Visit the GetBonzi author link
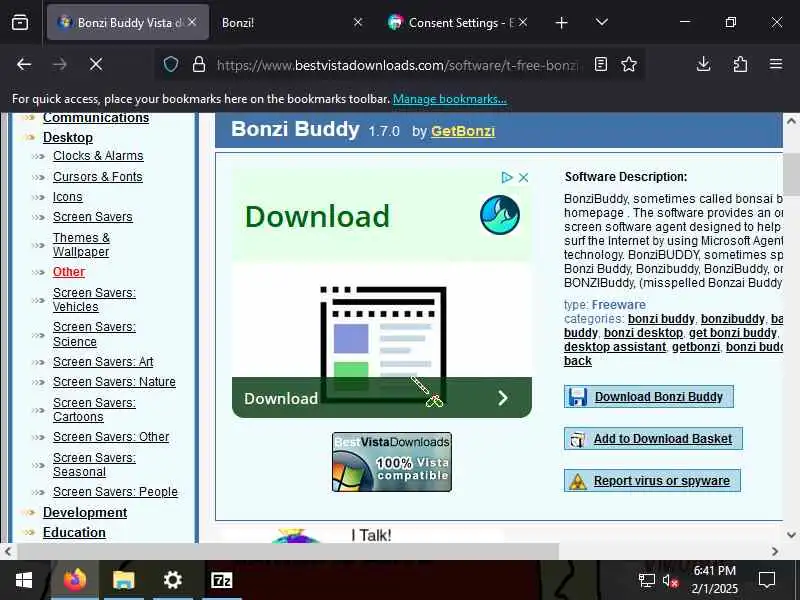Image resolution: width=800 pixels, height=600 pixels. 463,131
